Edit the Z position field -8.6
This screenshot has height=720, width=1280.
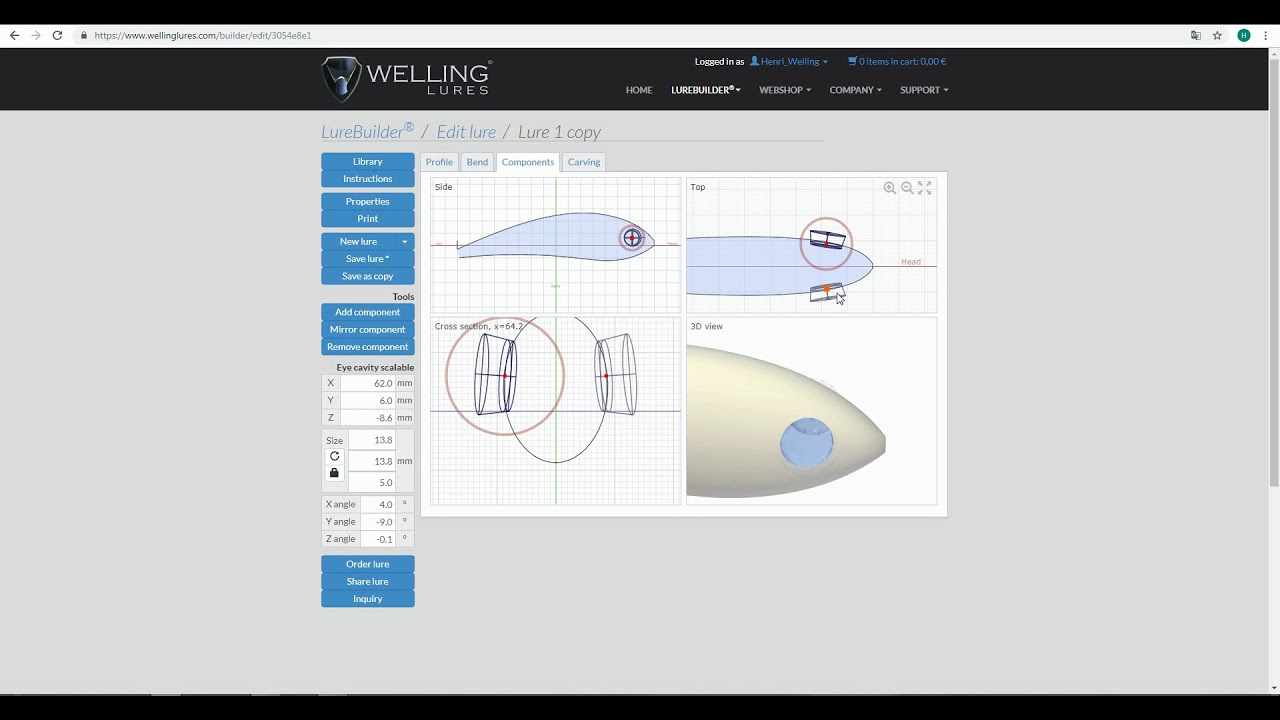[368, 418]
